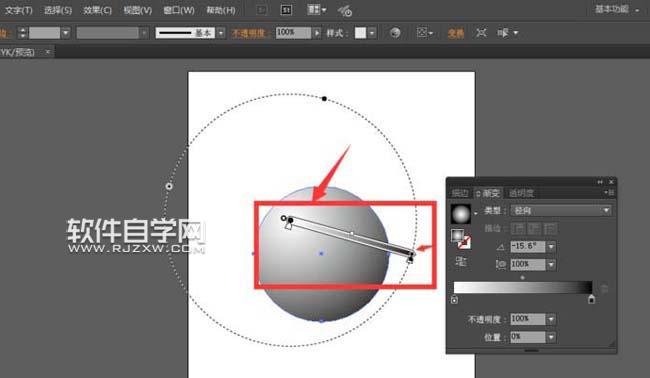Click the variable width profile field
Image resolution: width=650 pixels, height=378 pixels.
[107, 33]
